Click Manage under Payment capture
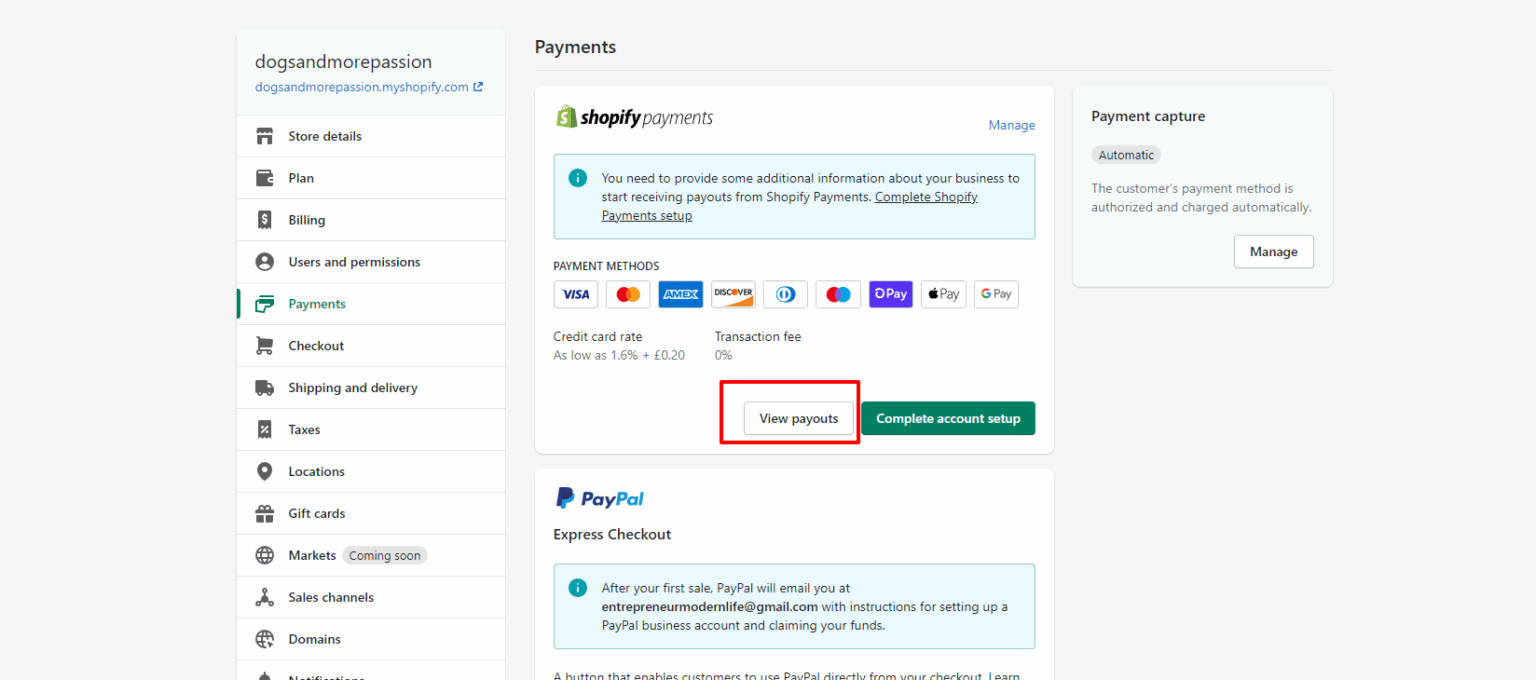1536x680 pixels. 1273,251
